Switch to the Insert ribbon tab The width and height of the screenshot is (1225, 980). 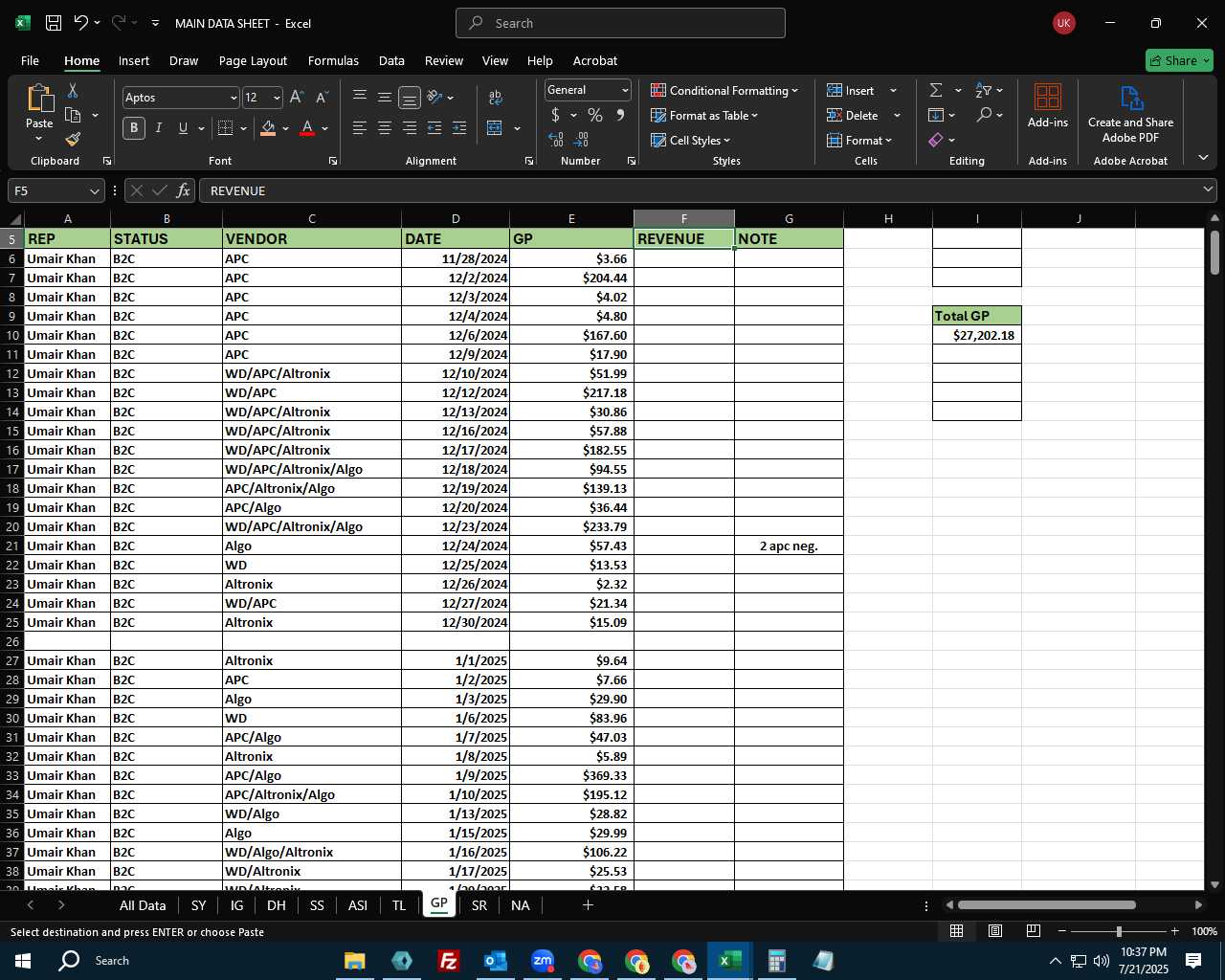click(x=134, y=60)
